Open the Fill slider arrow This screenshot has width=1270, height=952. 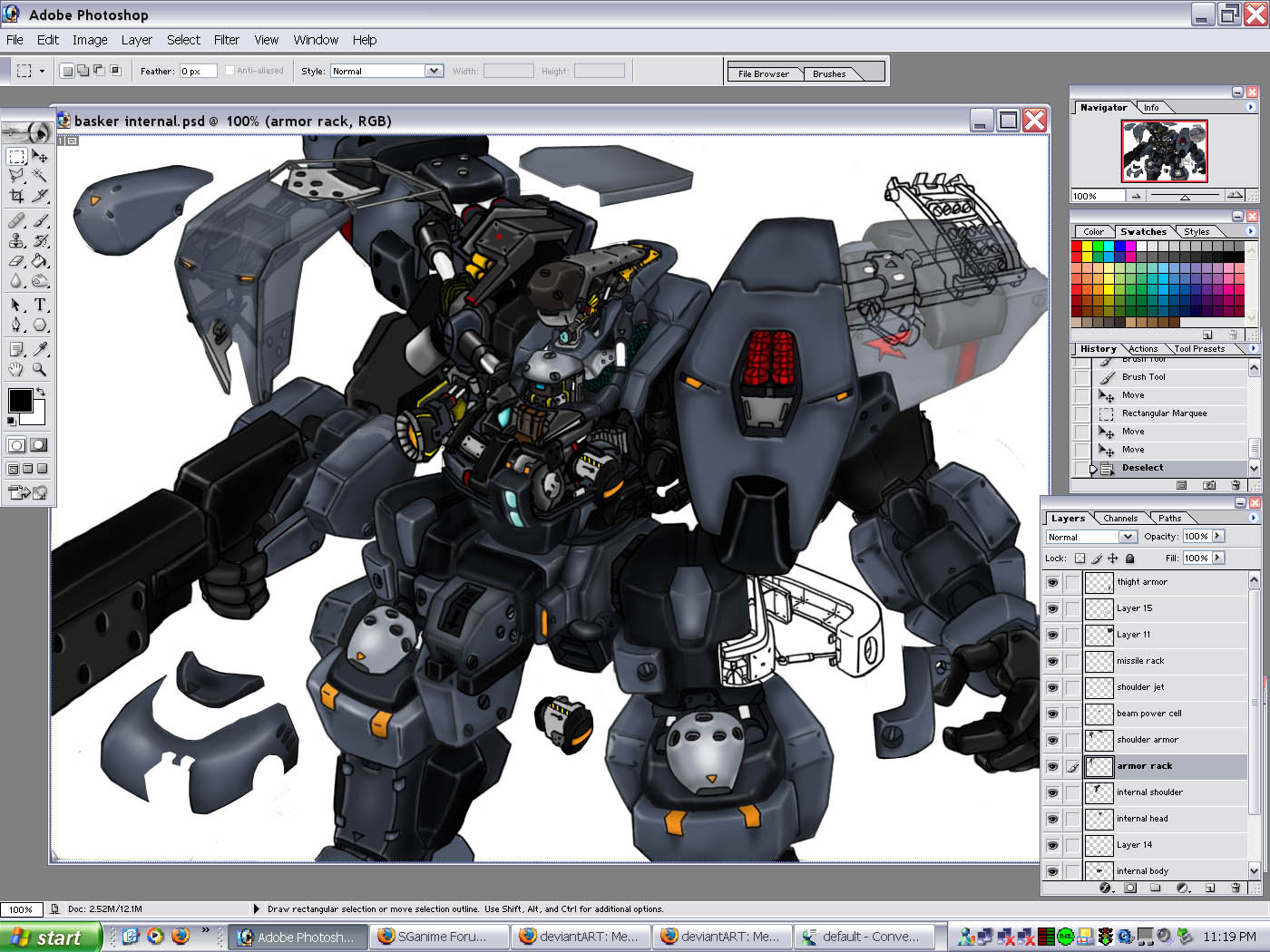(x=1217, y=558)
